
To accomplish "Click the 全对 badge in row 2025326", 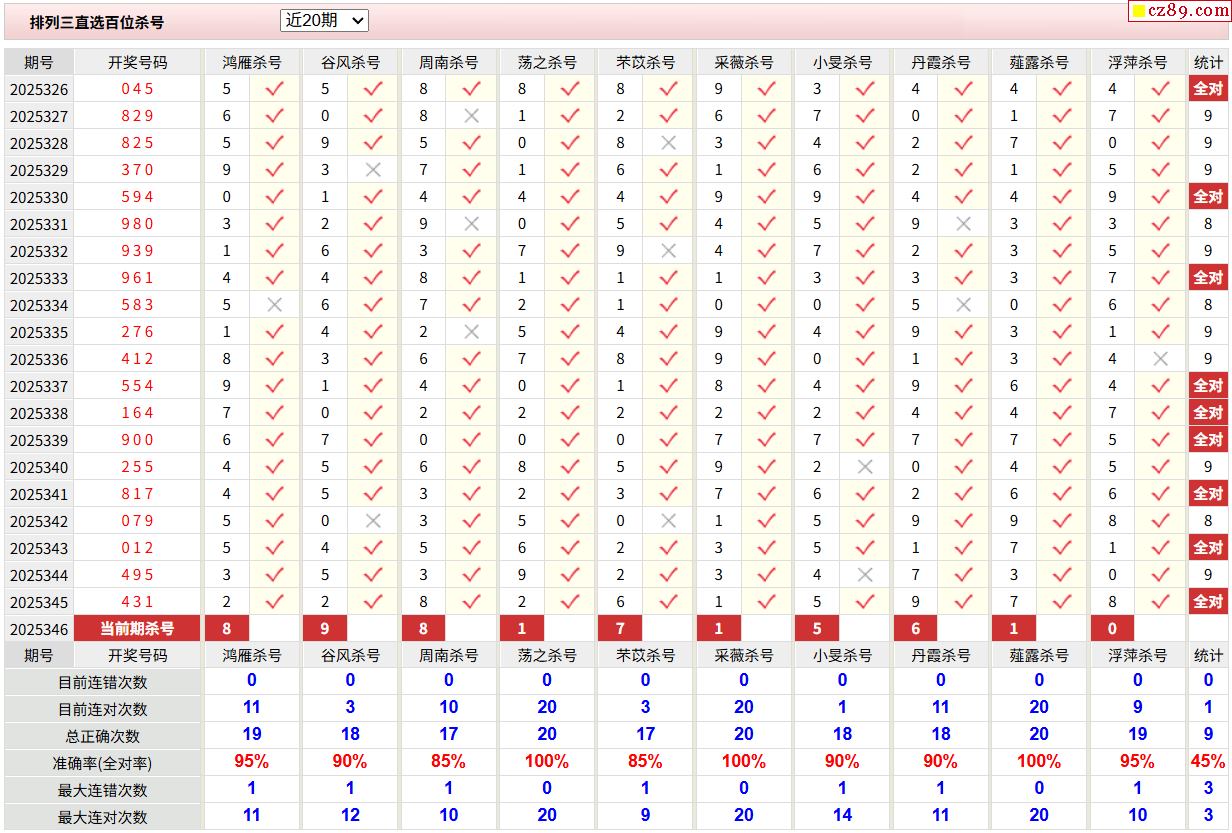I will [x=1208, y=89].
